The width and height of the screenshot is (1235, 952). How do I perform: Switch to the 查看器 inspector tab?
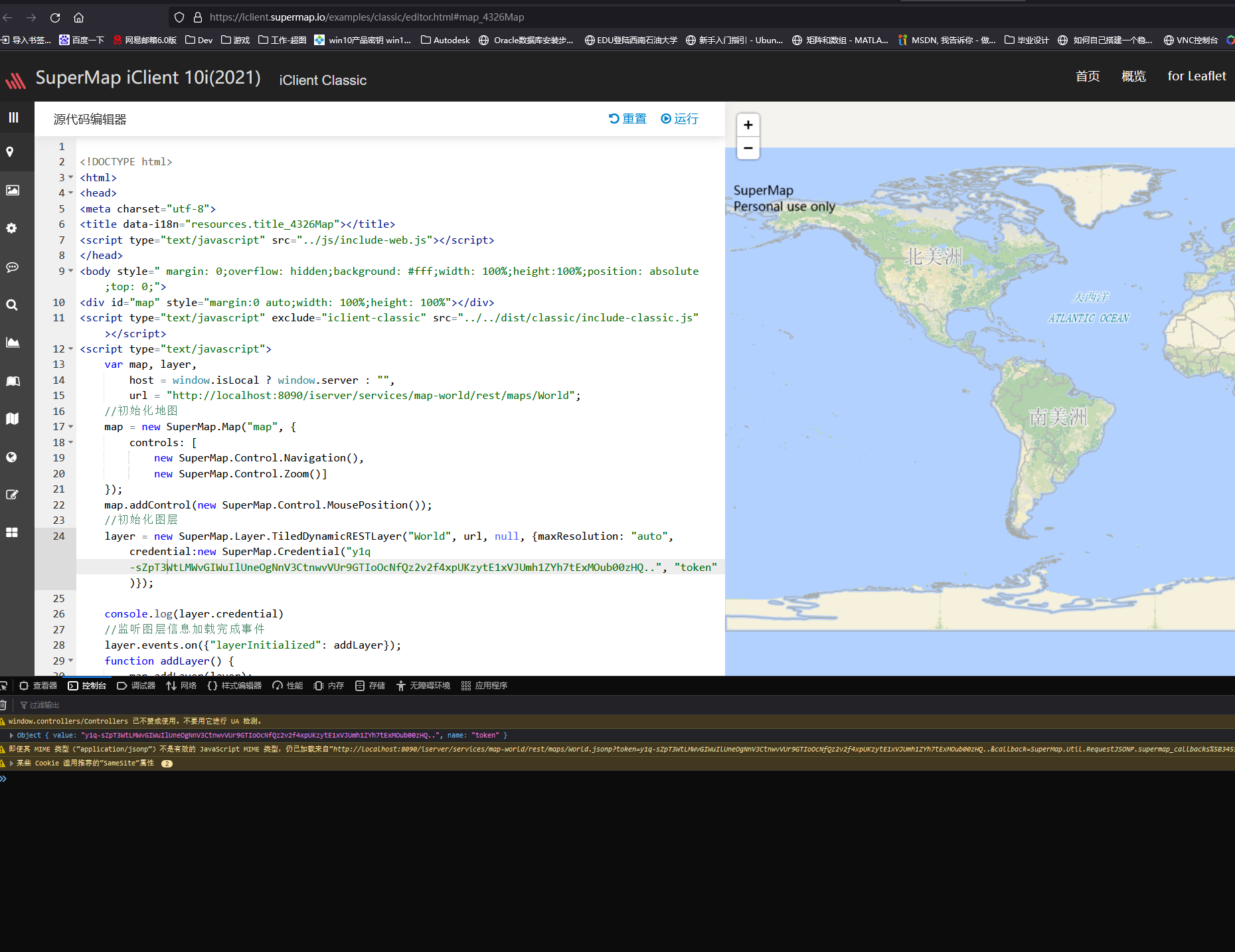[39, 686]
